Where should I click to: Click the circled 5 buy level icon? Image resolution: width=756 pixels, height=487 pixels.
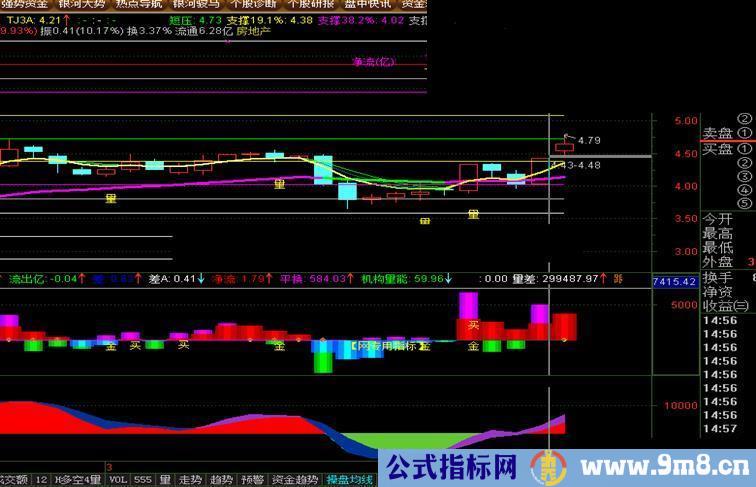744,205
